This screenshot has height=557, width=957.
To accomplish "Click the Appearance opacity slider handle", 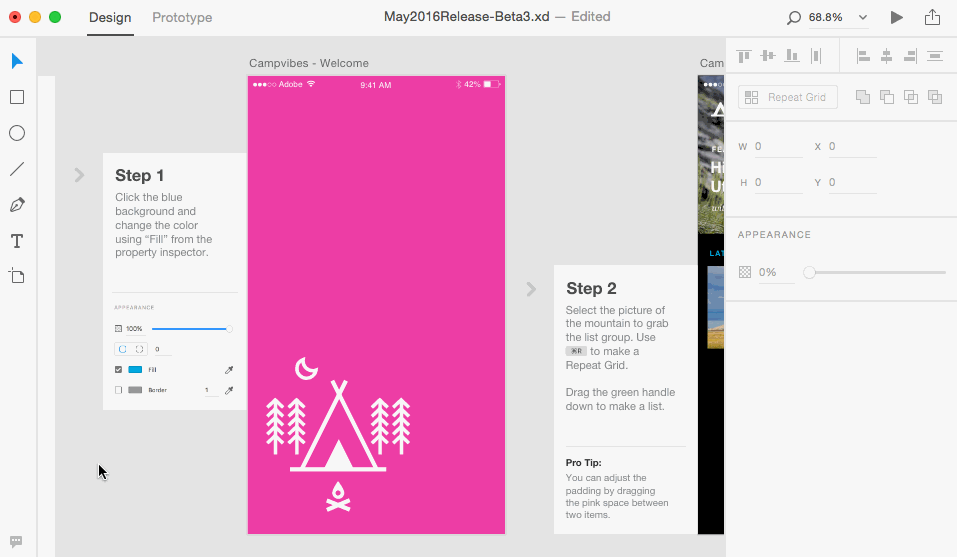I will tap(809, 272).
